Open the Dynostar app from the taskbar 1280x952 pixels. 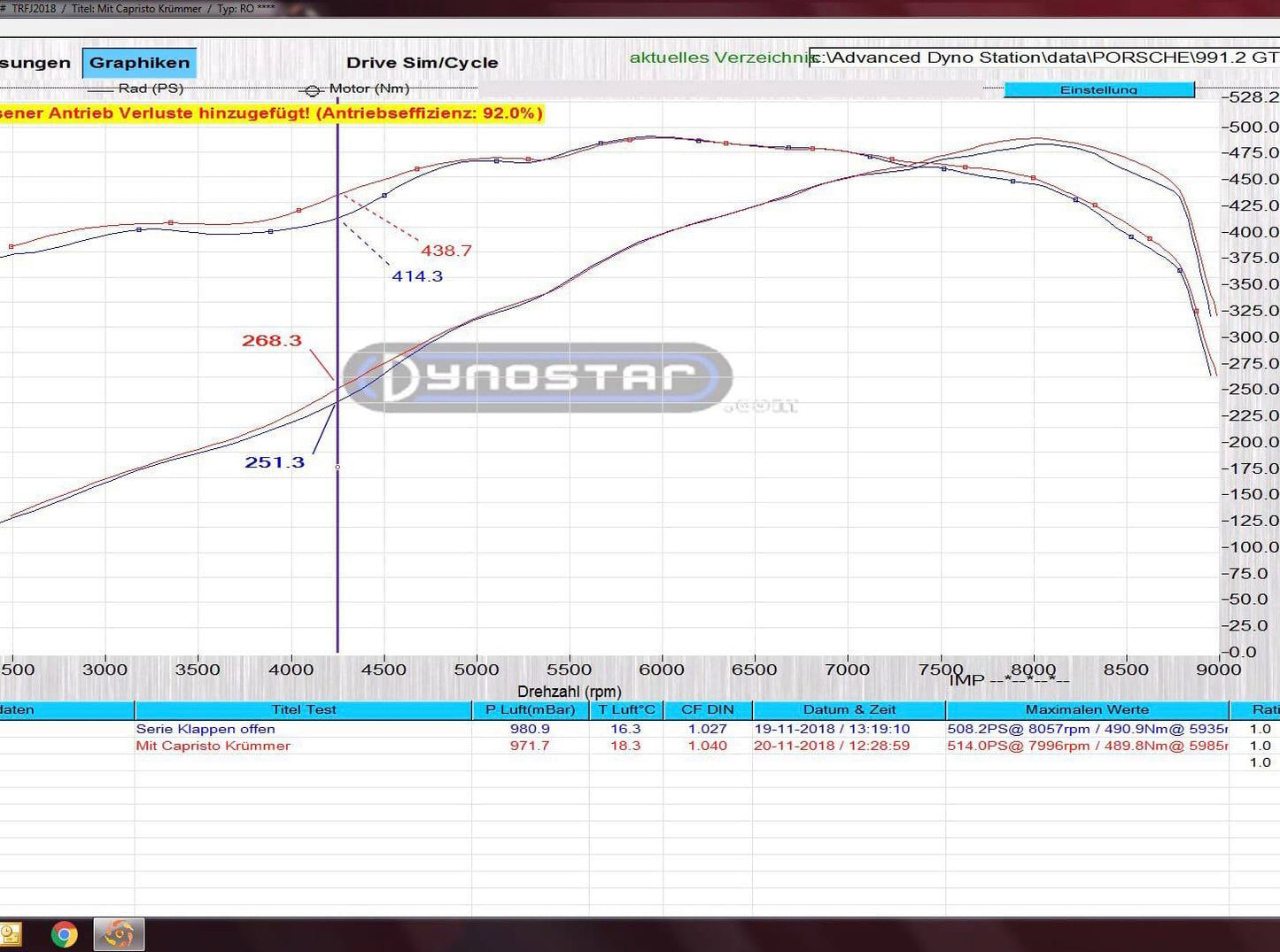click(118, 933)
